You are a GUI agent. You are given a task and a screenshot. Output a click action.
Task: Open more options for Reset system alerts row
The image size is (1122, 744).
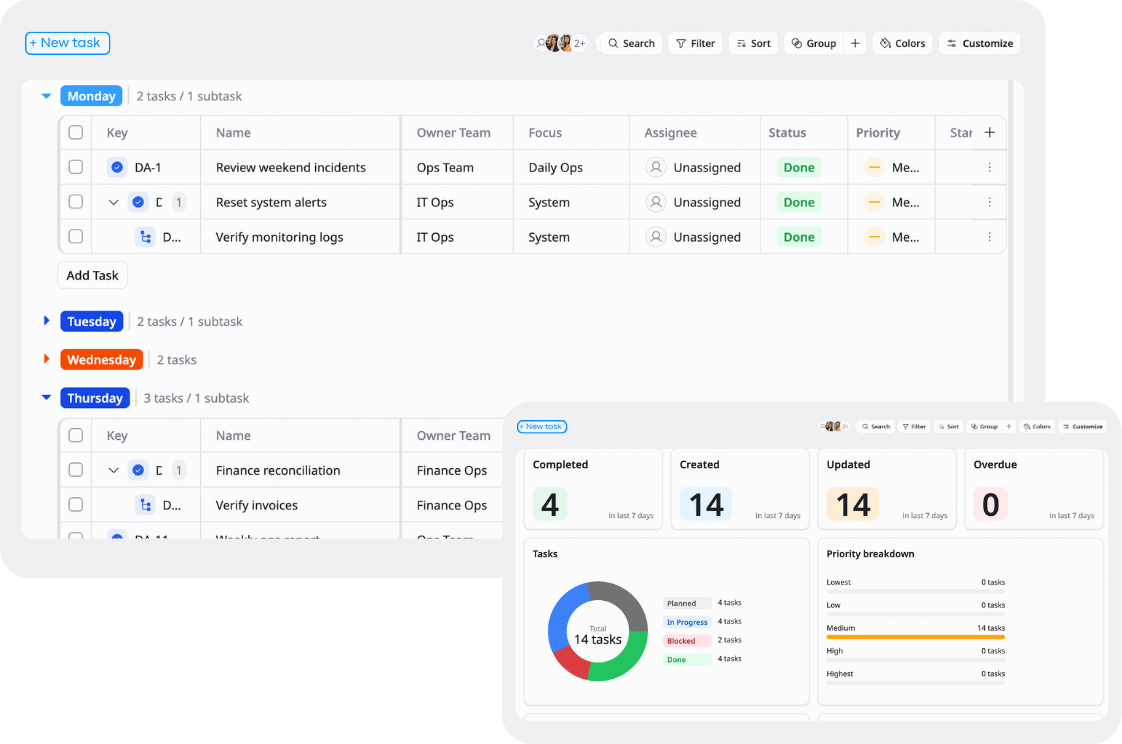coord(990,202)
